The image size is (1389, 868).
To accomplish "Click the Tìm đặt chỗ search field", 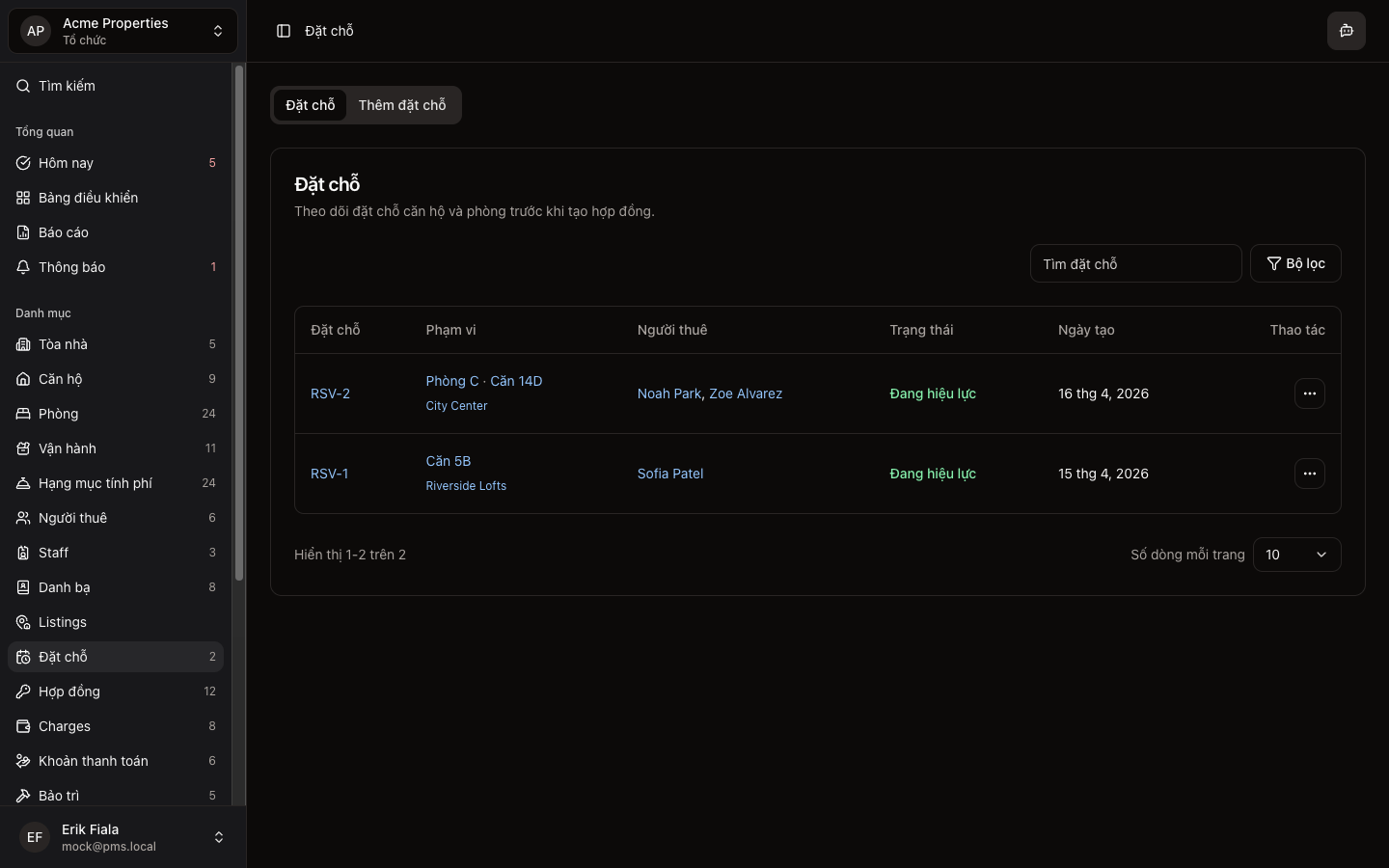I will point(1135,263).
